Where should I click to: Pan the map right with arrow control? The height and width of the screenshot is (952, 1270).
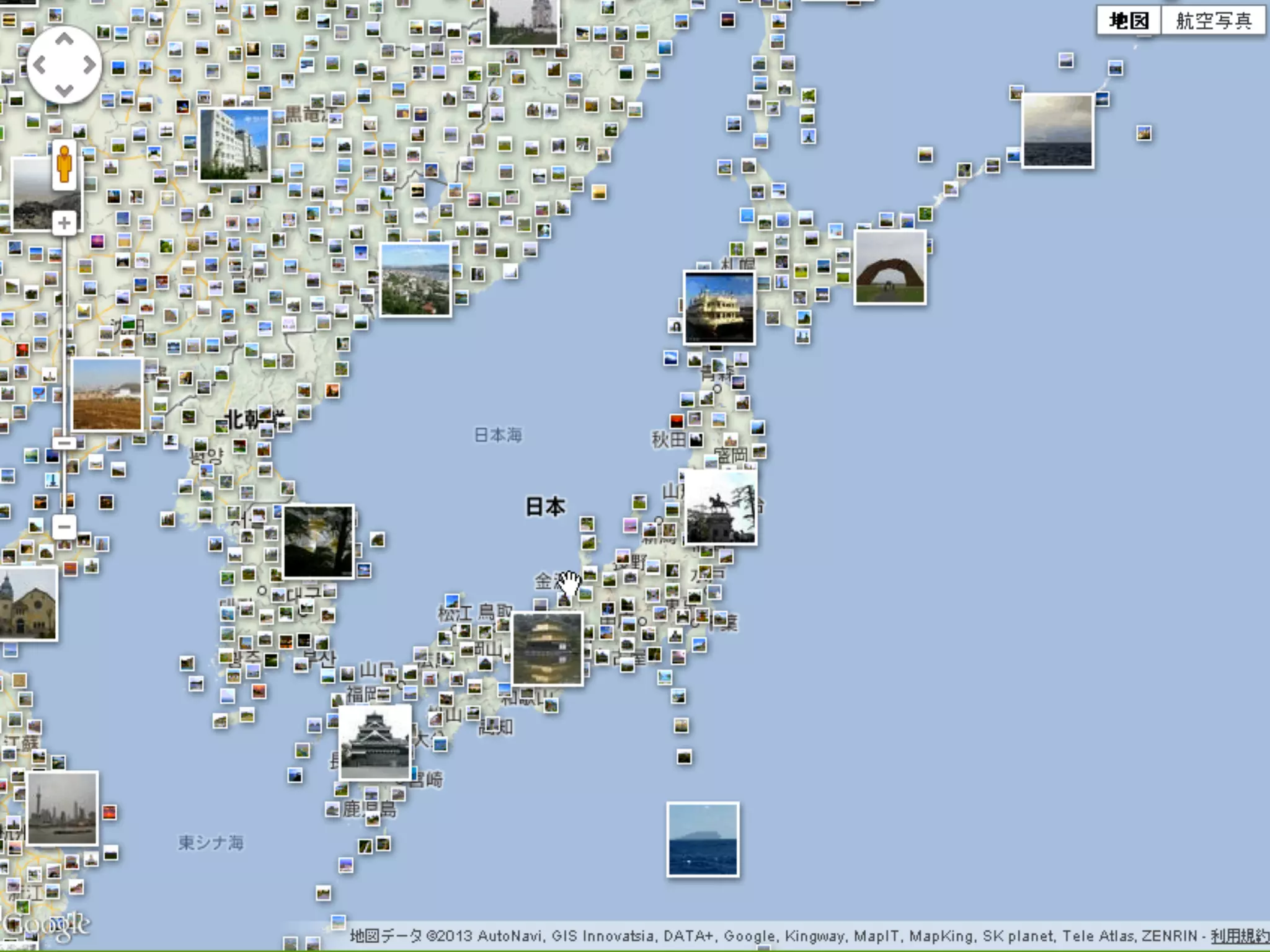90,65
